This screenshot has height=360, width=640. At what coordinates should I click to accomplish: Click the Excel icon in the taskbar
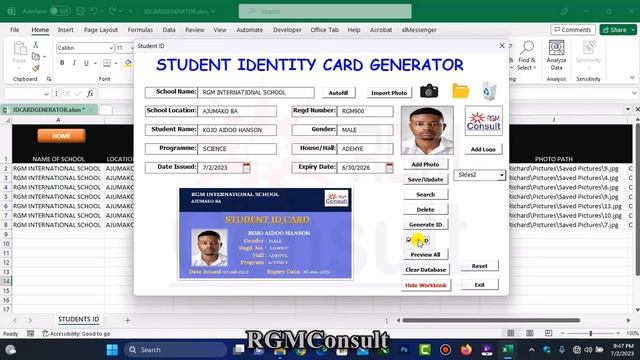(x=507, y=350)
